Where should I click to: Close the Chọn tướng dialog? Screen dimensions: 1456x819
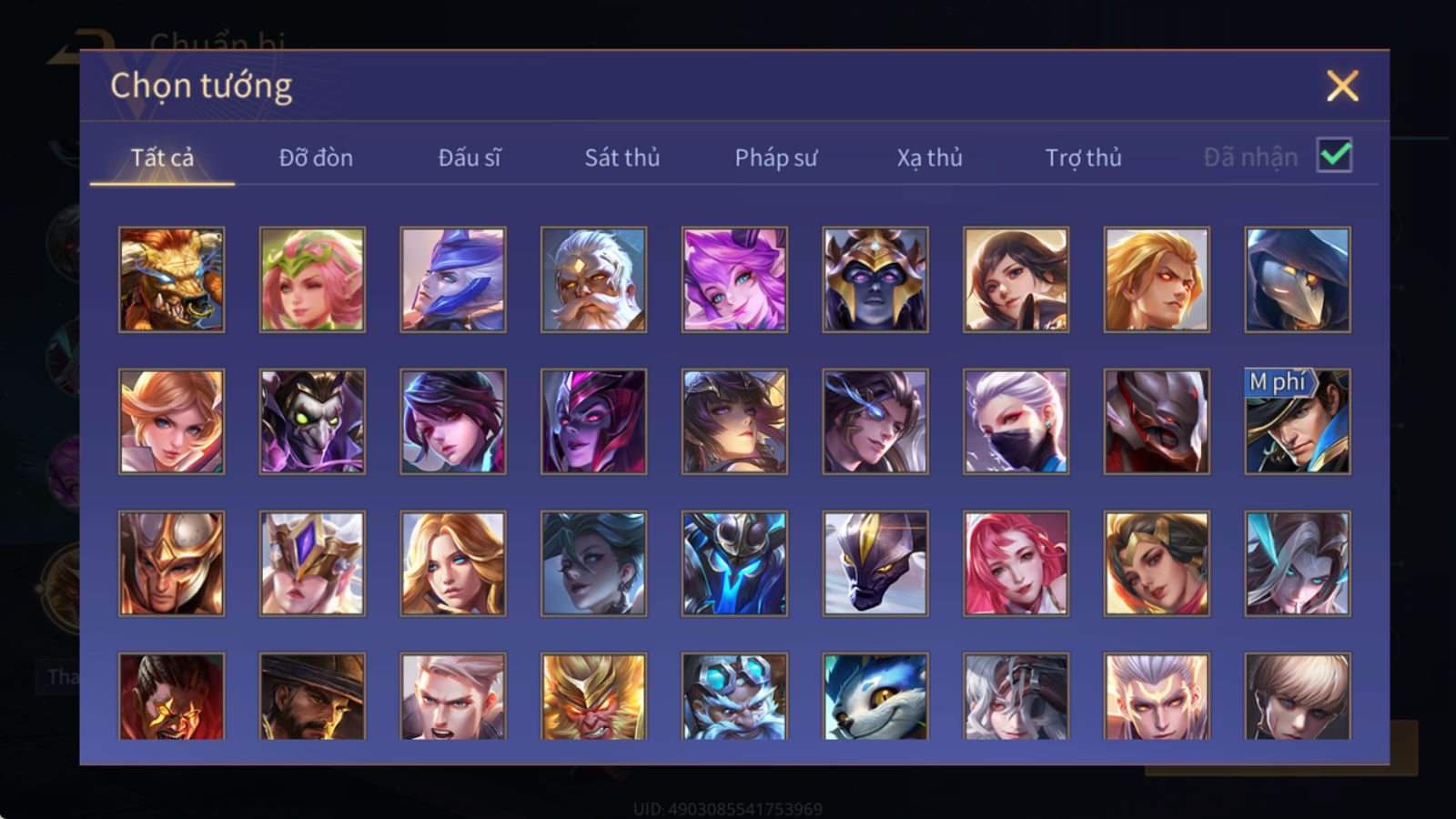tap(1342, 86)
